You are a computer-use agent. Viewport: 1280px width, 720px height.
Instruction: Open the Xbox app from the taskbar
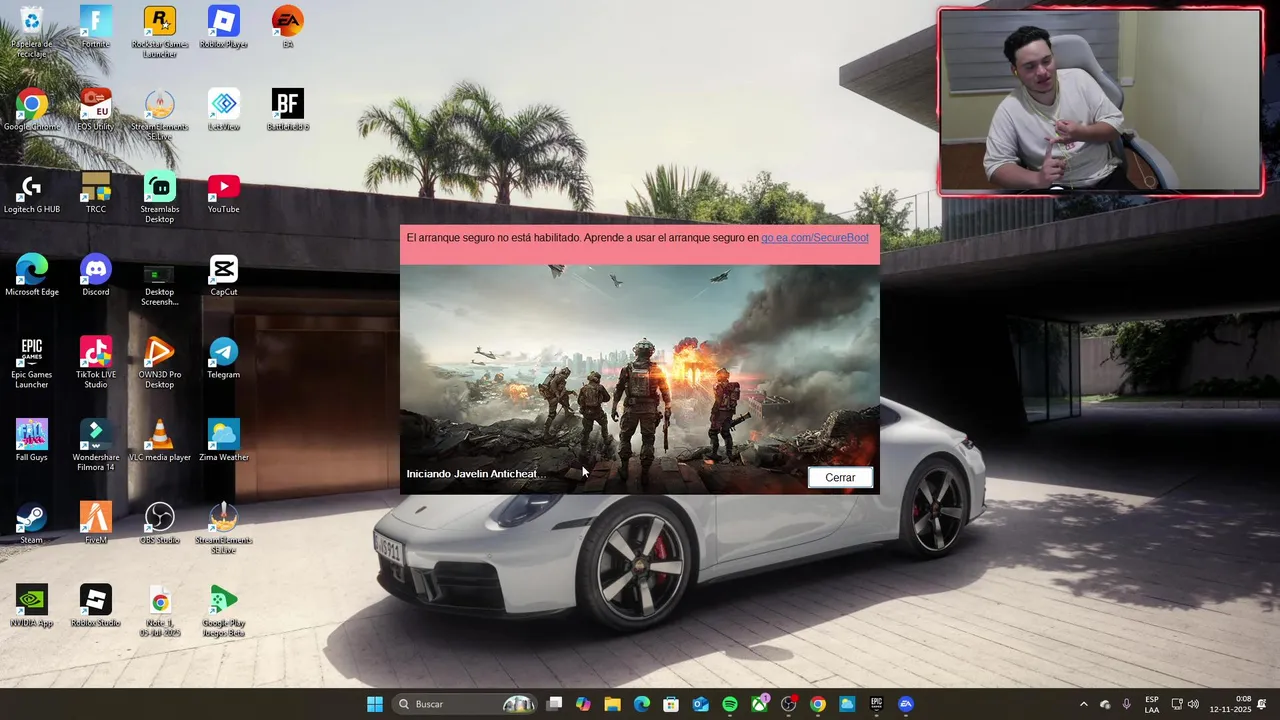(x=759, y=704)
